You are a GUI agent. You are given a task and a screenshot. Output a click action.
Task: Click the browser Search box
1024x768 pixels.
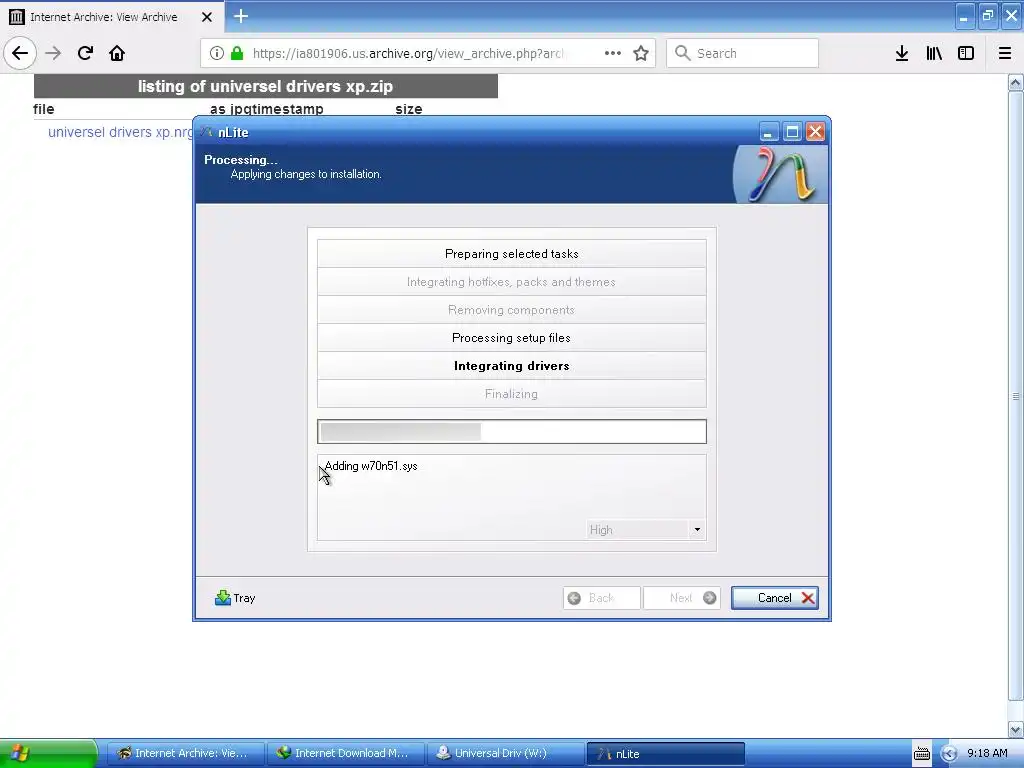point(743,53)
